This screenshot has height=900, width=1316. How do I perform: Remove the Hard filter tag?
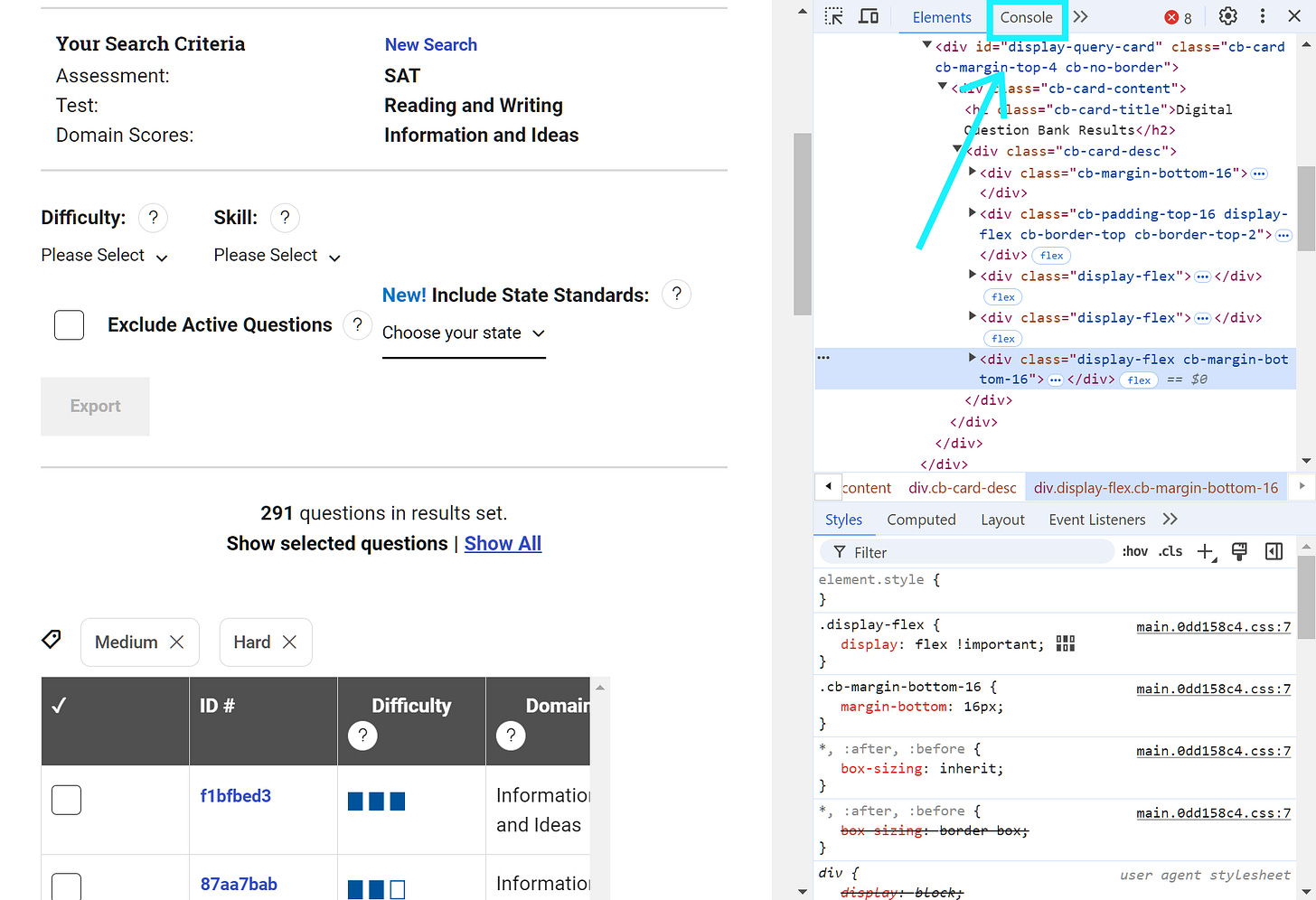point(289,642)
